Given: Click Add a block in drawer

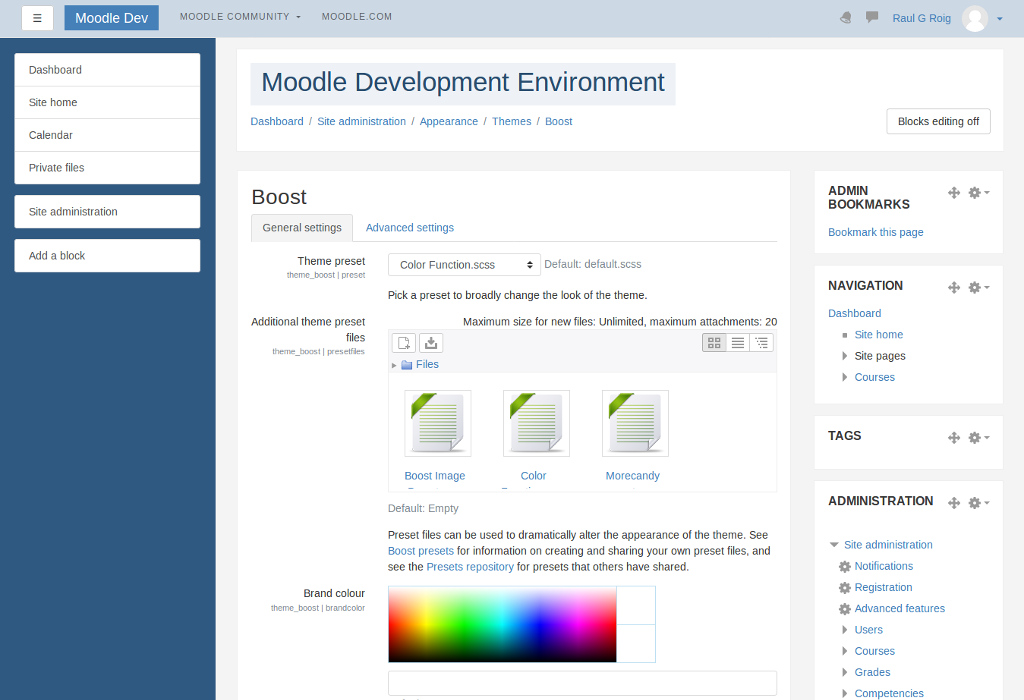Looking at the screenshot, I should tap(107, 255).
